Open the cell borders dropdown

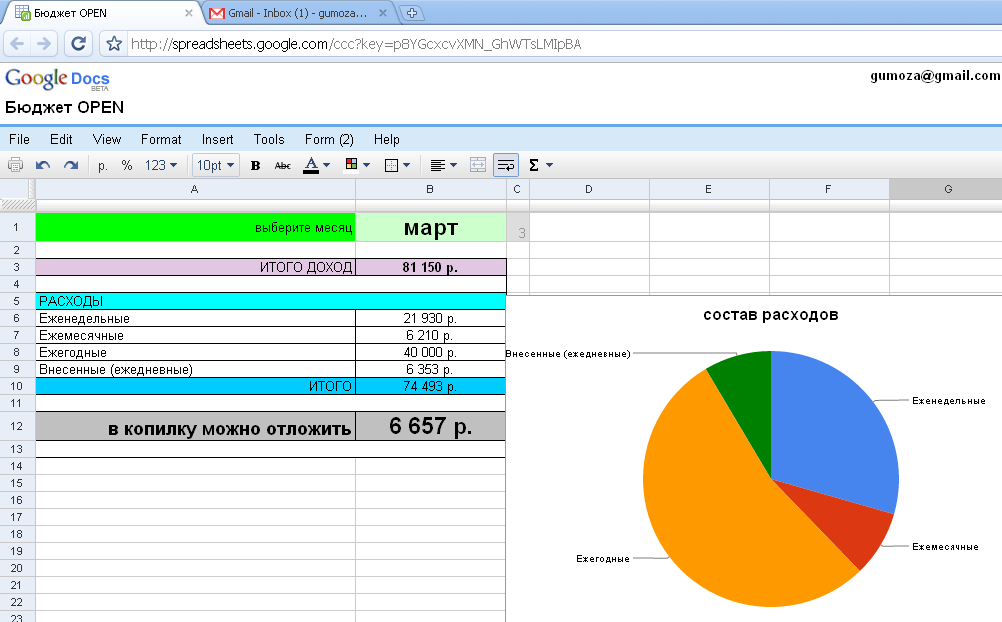click(x=397, y=165)
